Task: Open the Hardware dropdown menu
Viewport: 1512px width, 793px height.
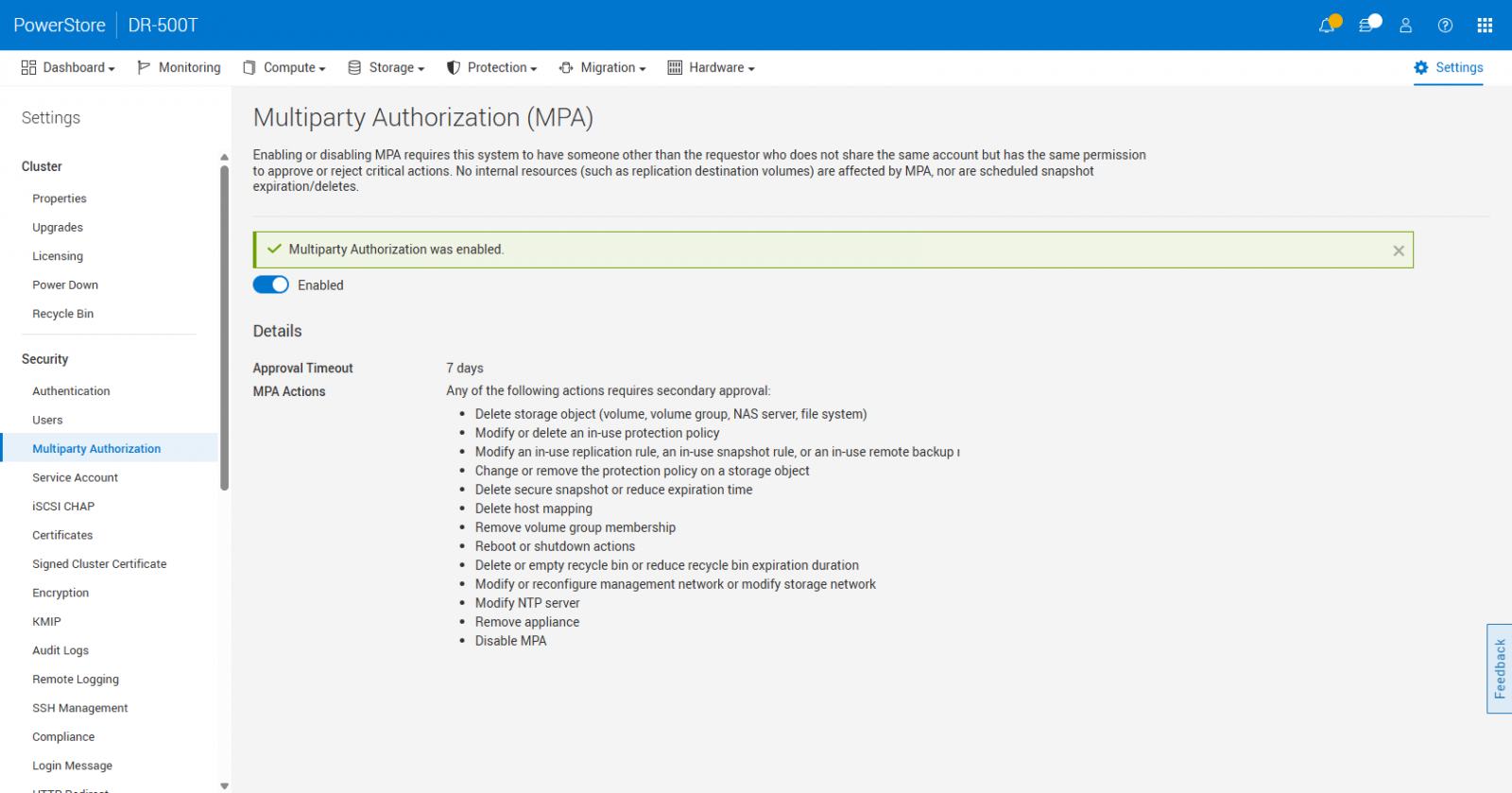Action: [712, 68]
